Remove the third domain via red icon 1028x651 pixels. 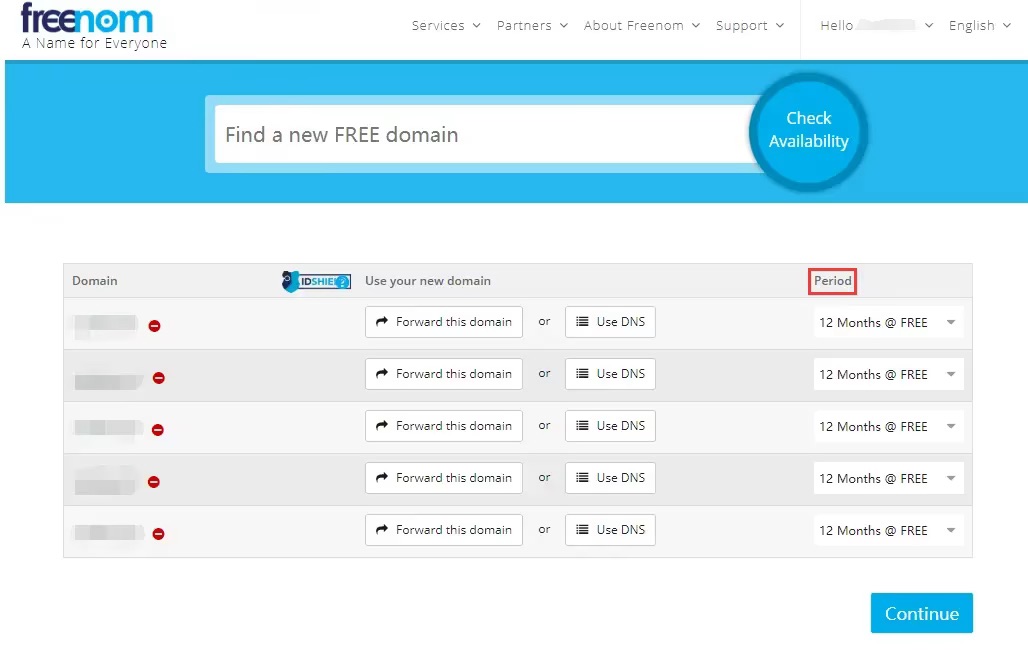[157, 430]
